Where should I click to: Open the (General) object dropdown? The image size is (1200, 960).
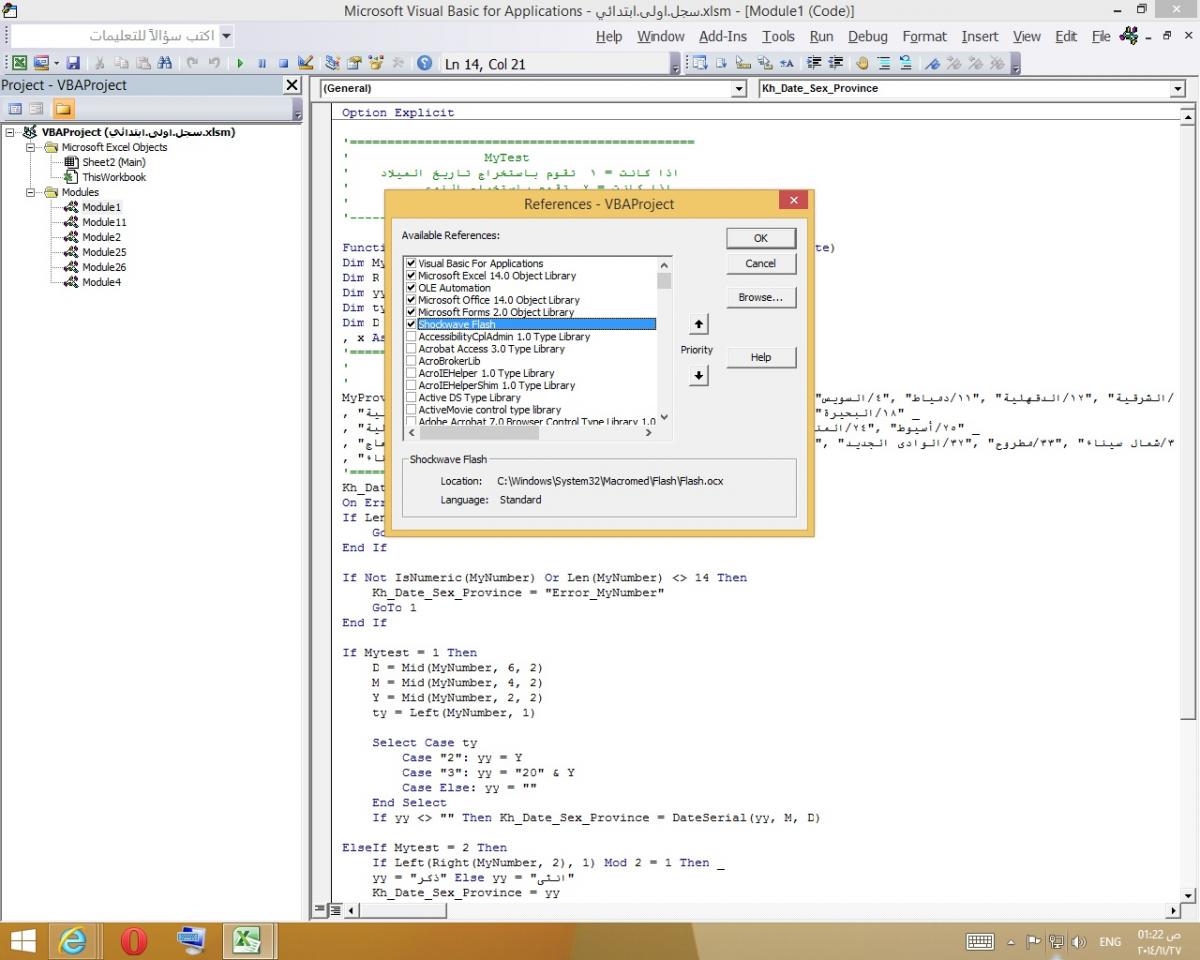[739, 89]
